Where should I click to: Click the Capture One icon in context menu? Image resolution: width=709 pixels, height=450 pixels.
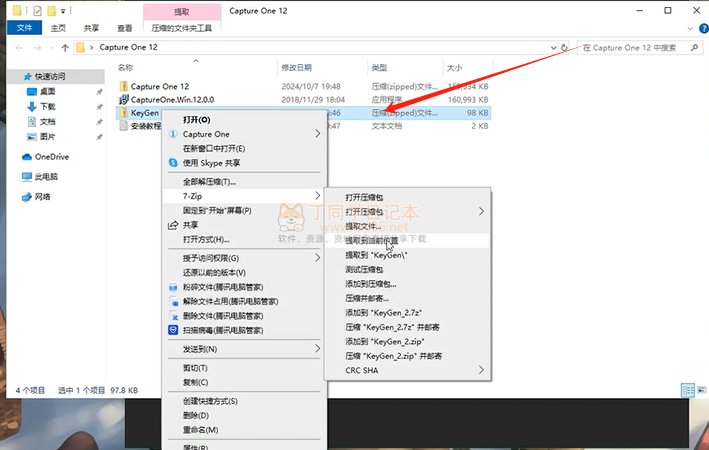click(x=173, y=134)
